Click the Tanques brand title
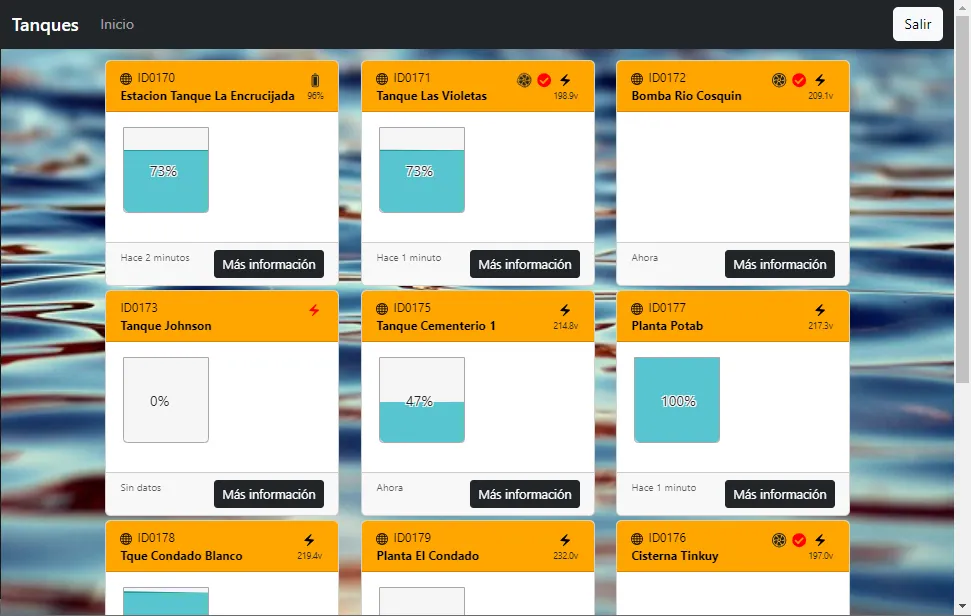971x616 pixels. pyautogui.click(x=45, y=25)
